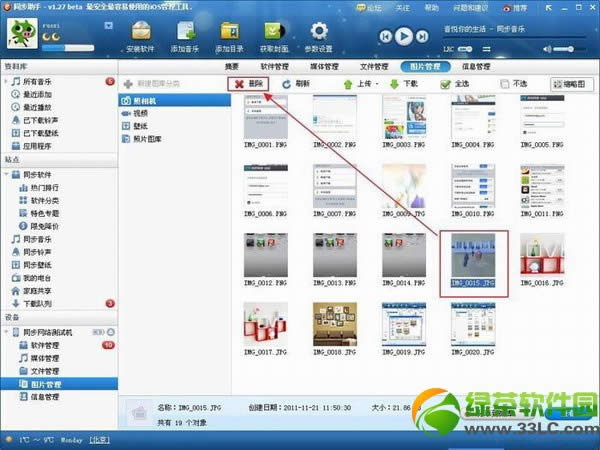The width and height of the screenshot is (600, 450).
Task: Toggle the playback mode icon beside LRC
Action: coord(486,49)
